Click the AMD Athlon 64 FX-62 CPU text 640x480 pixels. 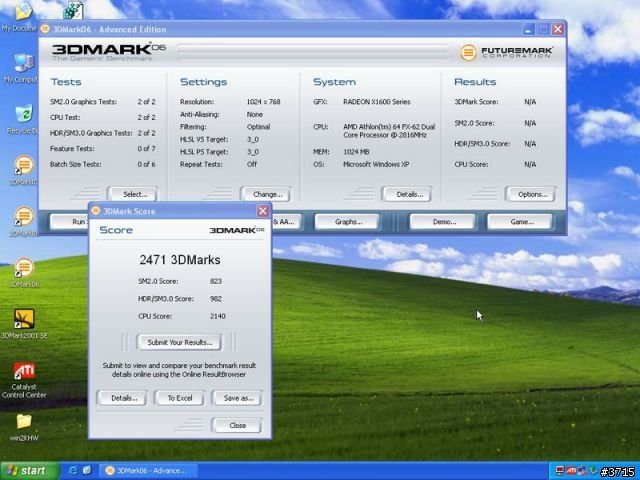click(x=389, y=131)
